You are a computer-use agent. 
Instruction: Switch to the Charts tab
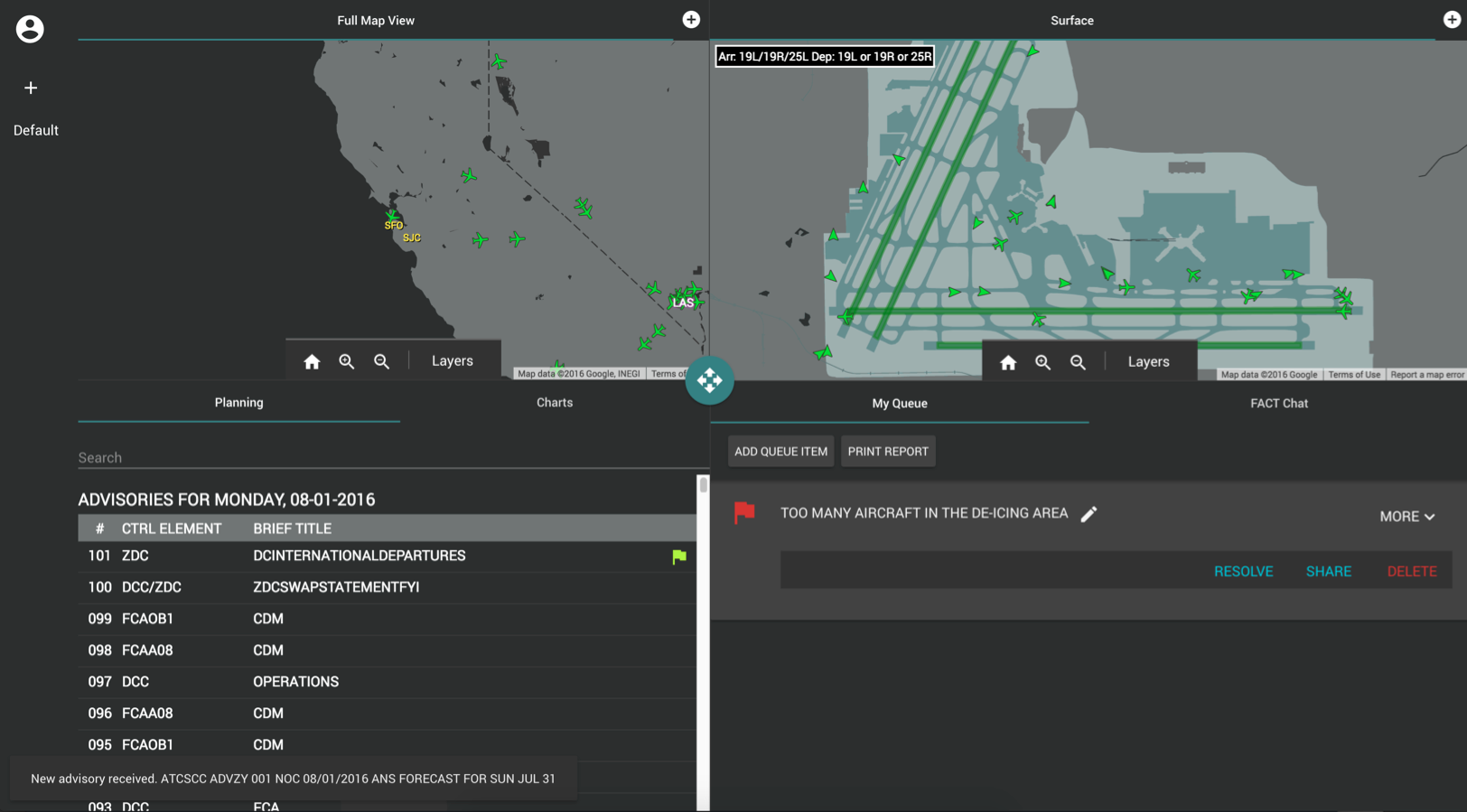point(554,403)
